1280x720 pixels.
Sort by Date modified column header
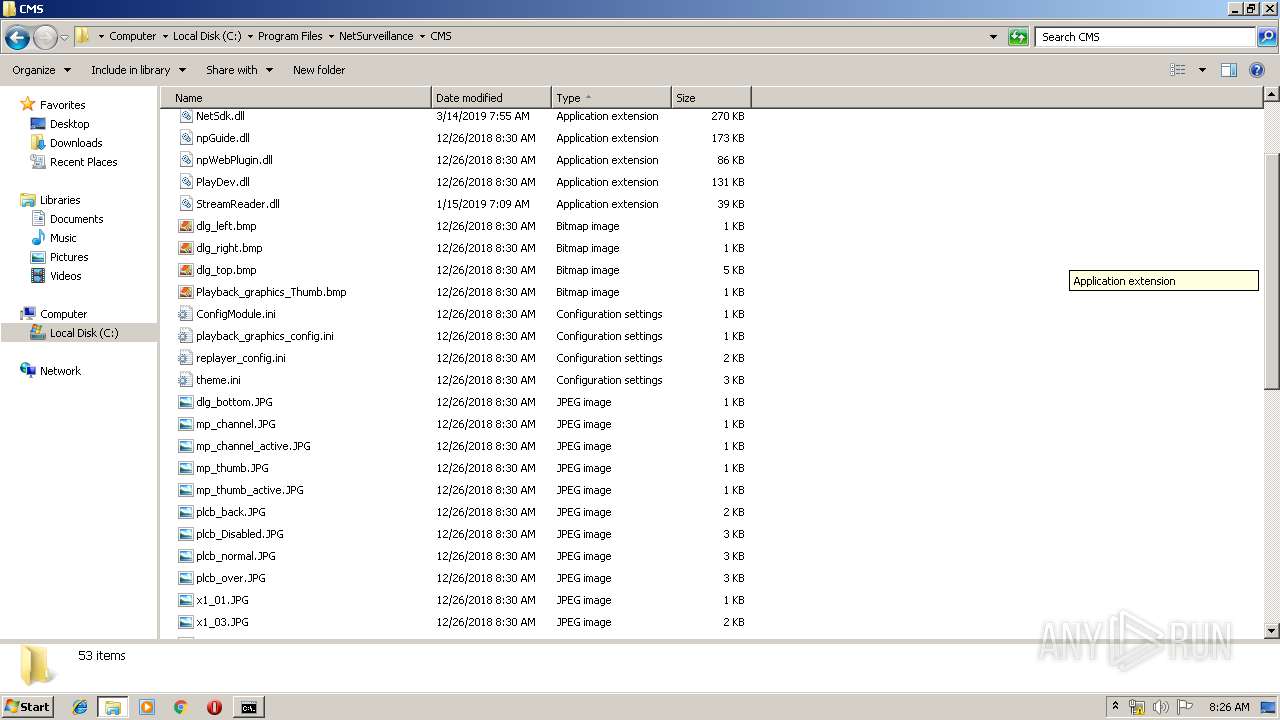point(491,98)
